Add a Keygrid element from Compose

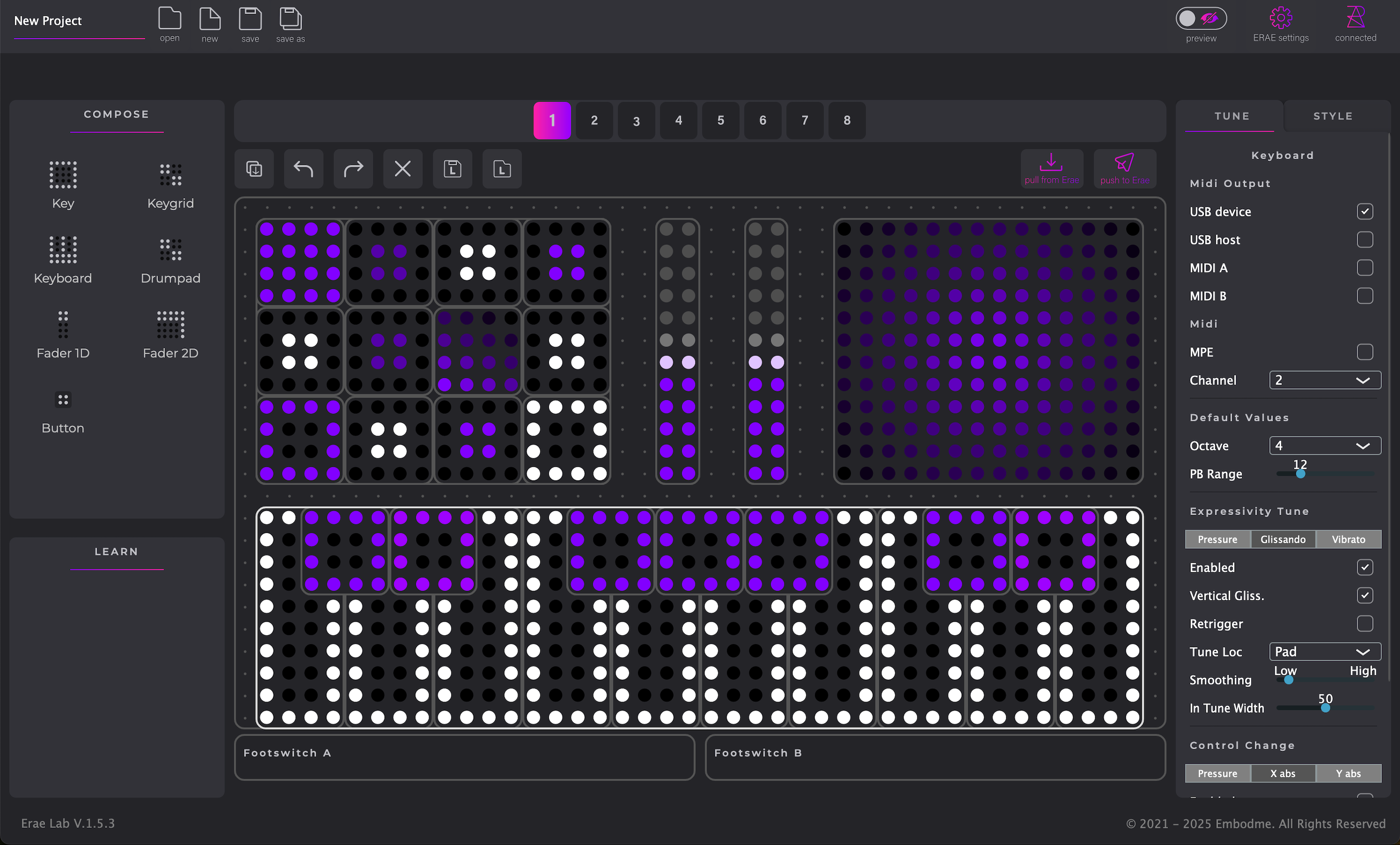(x=171, y=175)
